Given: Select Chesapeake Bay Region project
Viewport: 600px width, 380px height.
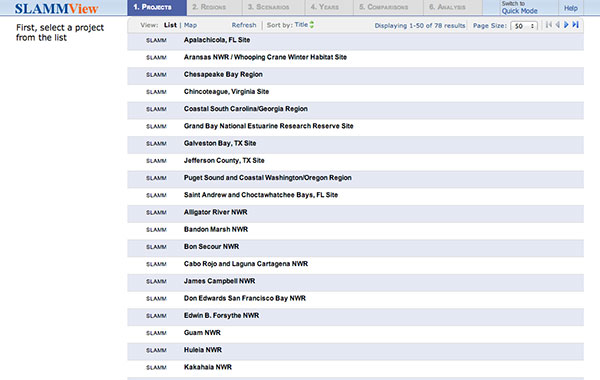Looking at the screenshot, I should pos(223,74).
